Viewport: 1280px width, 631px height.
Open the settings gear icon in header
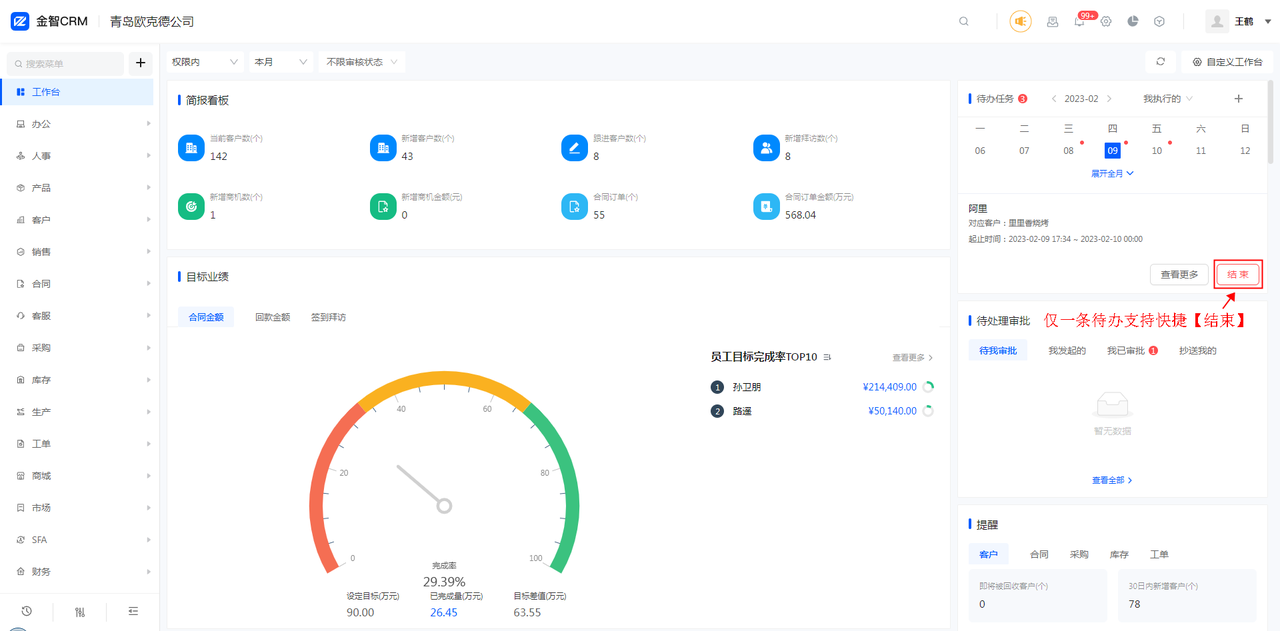click(1106, 21)
